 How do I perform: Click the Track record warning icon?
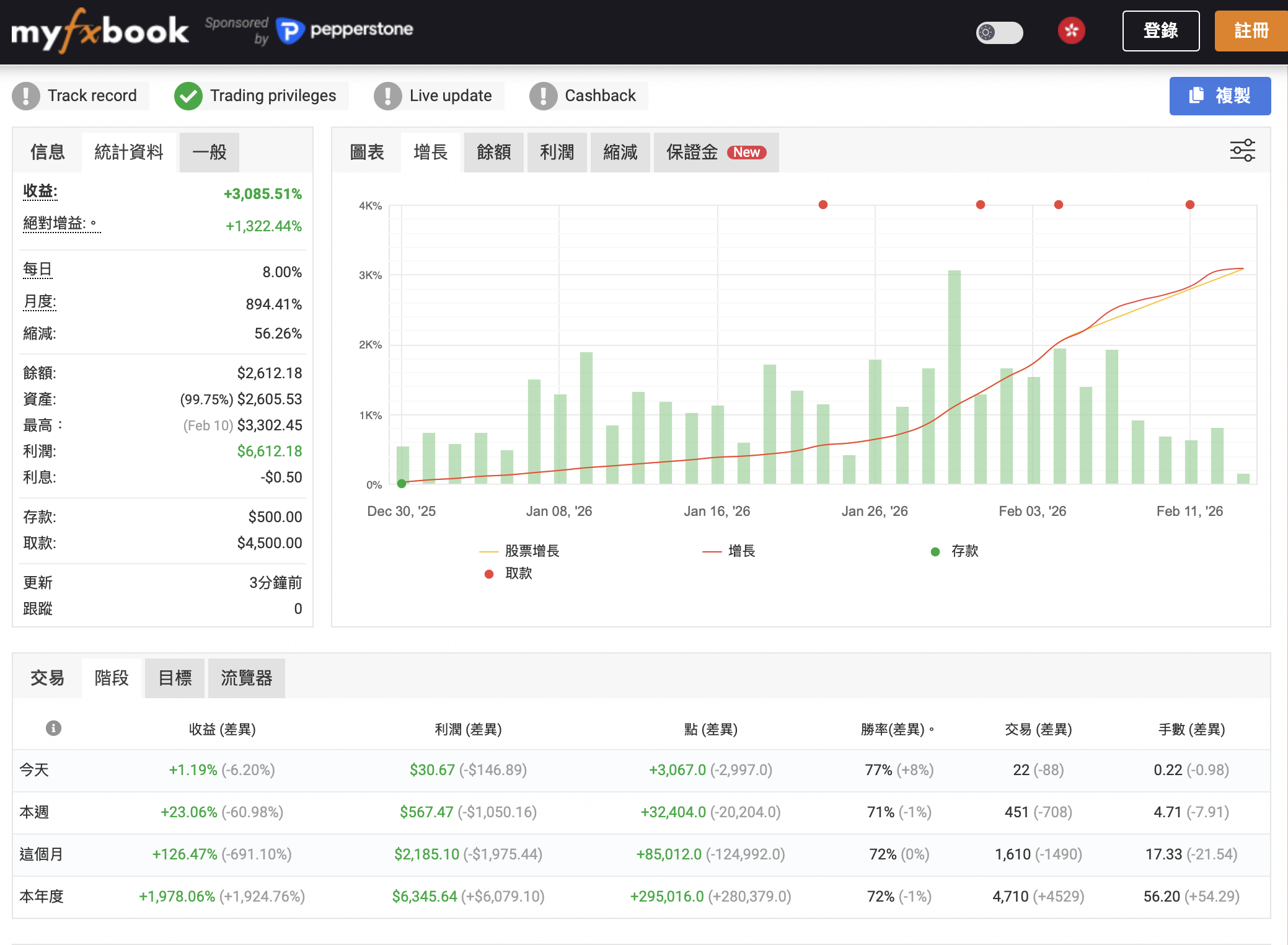click(x=26, y=96)
